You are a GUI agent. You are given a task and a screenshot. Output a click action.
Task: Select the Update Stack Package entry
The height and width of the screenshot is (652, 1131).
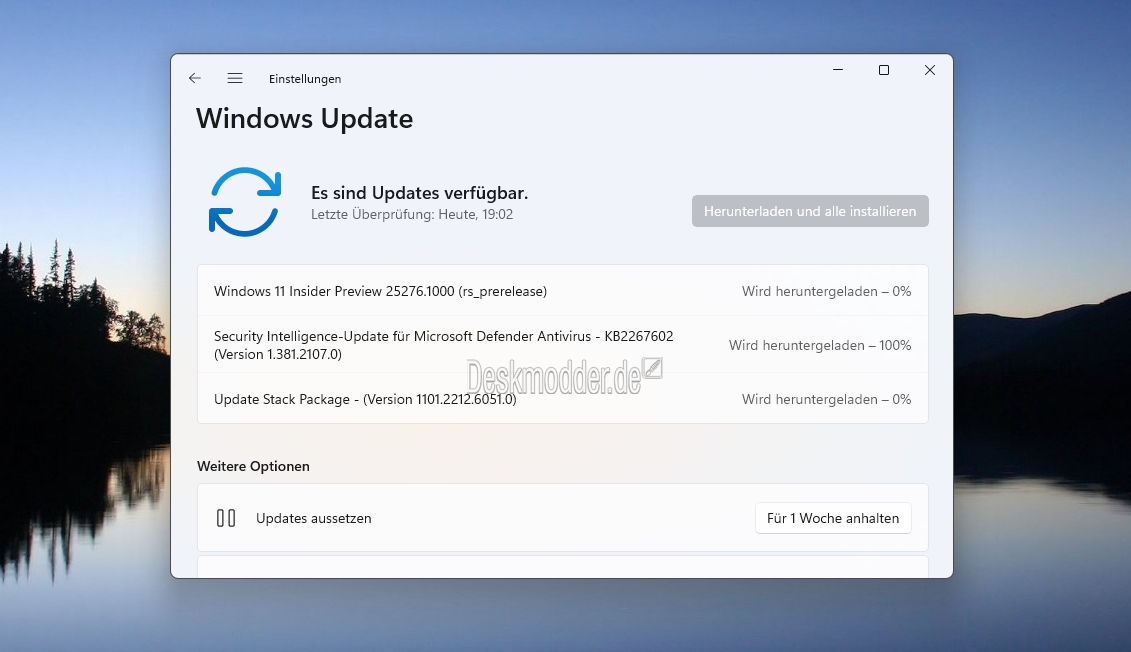[x=563, y=399]
